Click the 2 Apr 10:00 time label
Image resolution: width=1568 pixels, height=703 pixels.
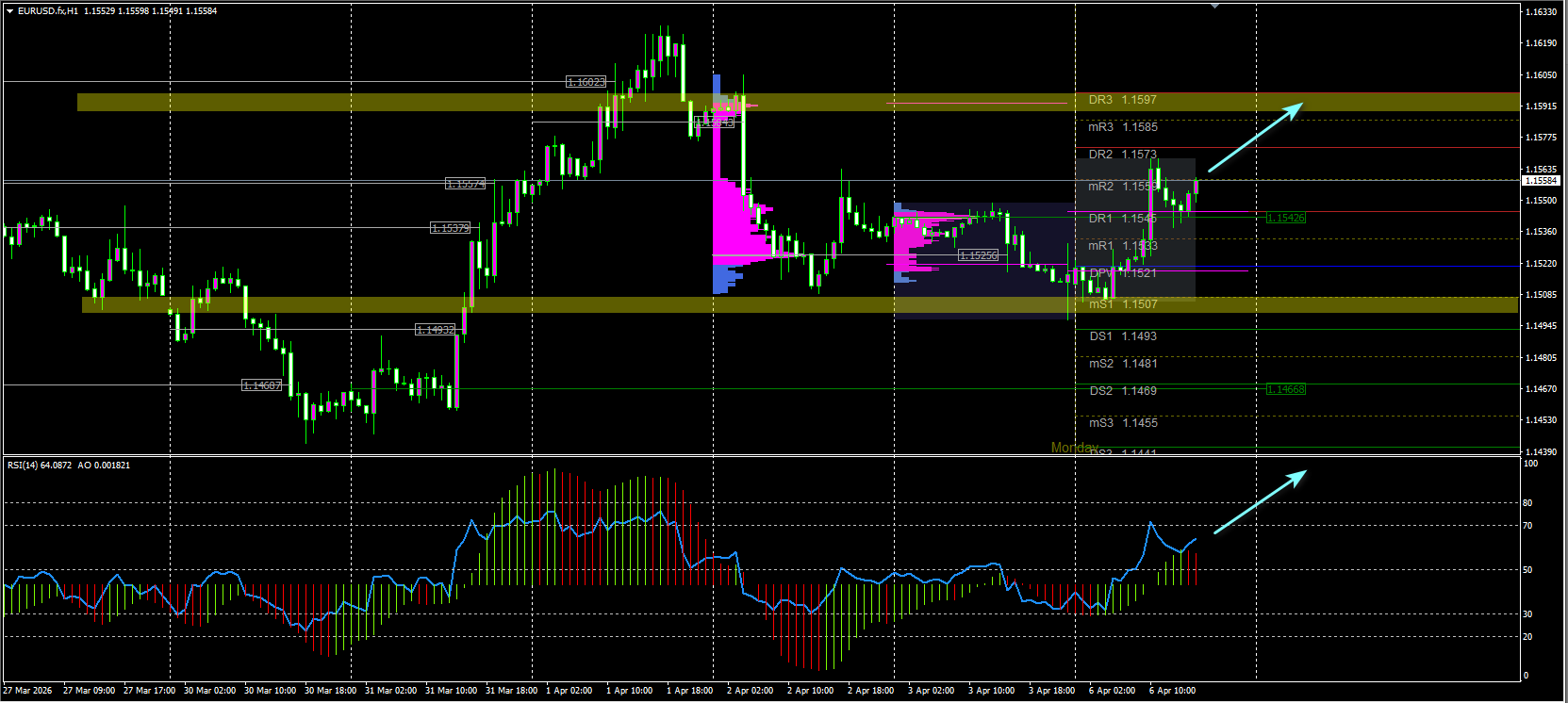pos(811,691)
